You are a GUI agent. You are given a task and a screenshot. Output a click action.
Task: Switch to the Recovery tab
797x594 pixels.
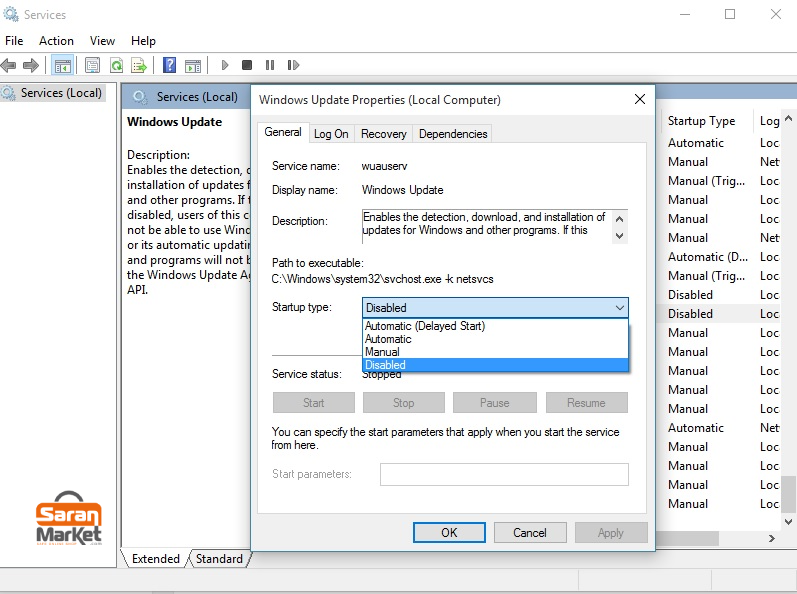tap(384, 134)
